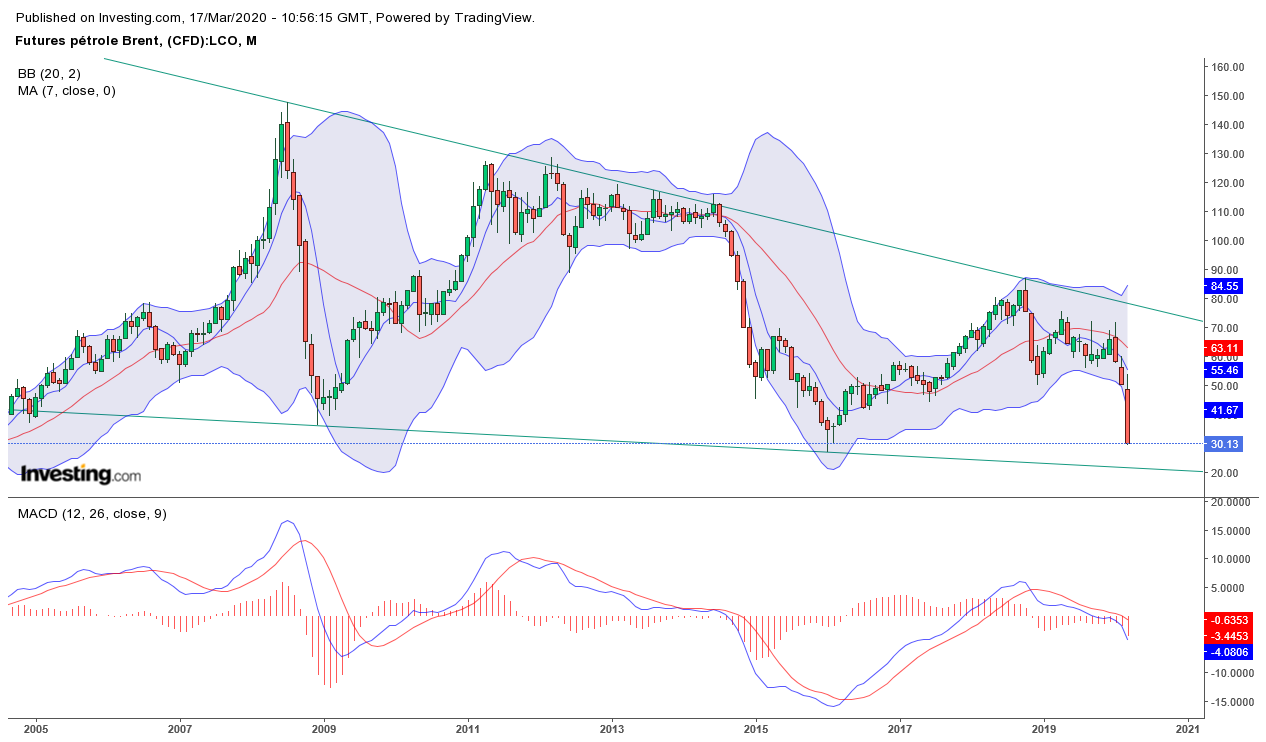Click the 140.00 price axis label

[x=1227, y=125]
